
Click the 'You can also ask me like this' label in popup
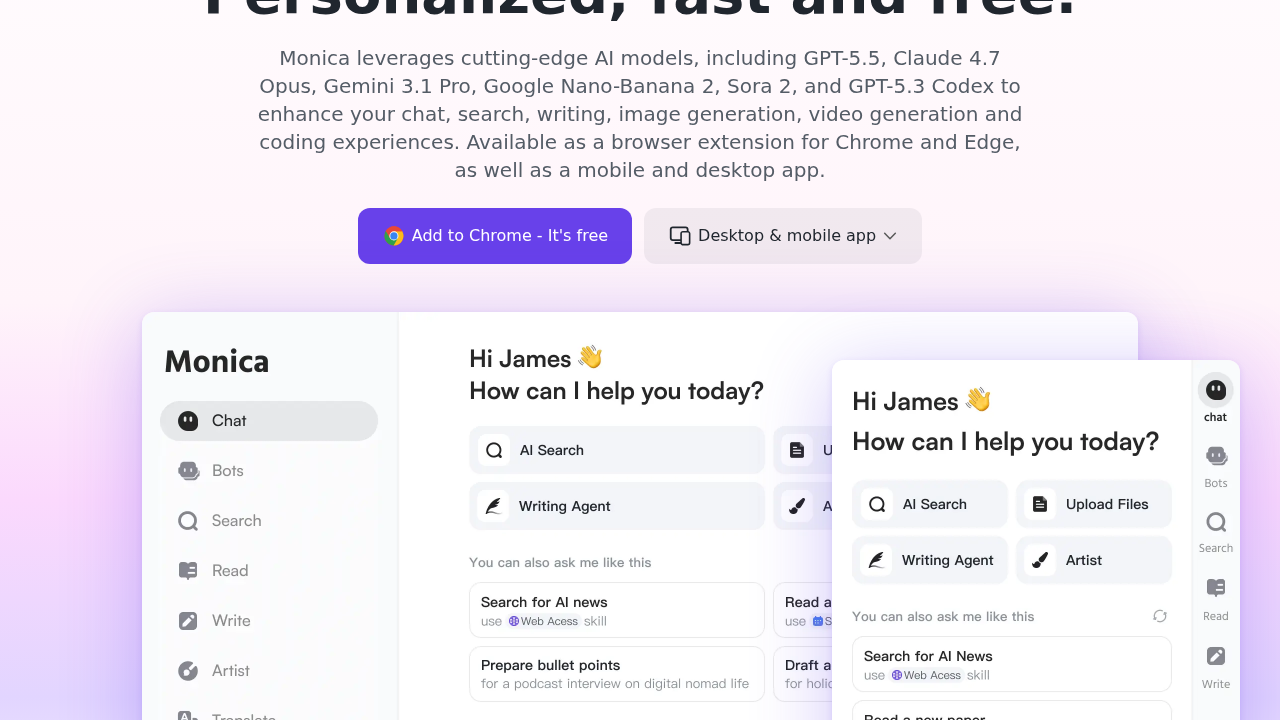click(943, 616)
